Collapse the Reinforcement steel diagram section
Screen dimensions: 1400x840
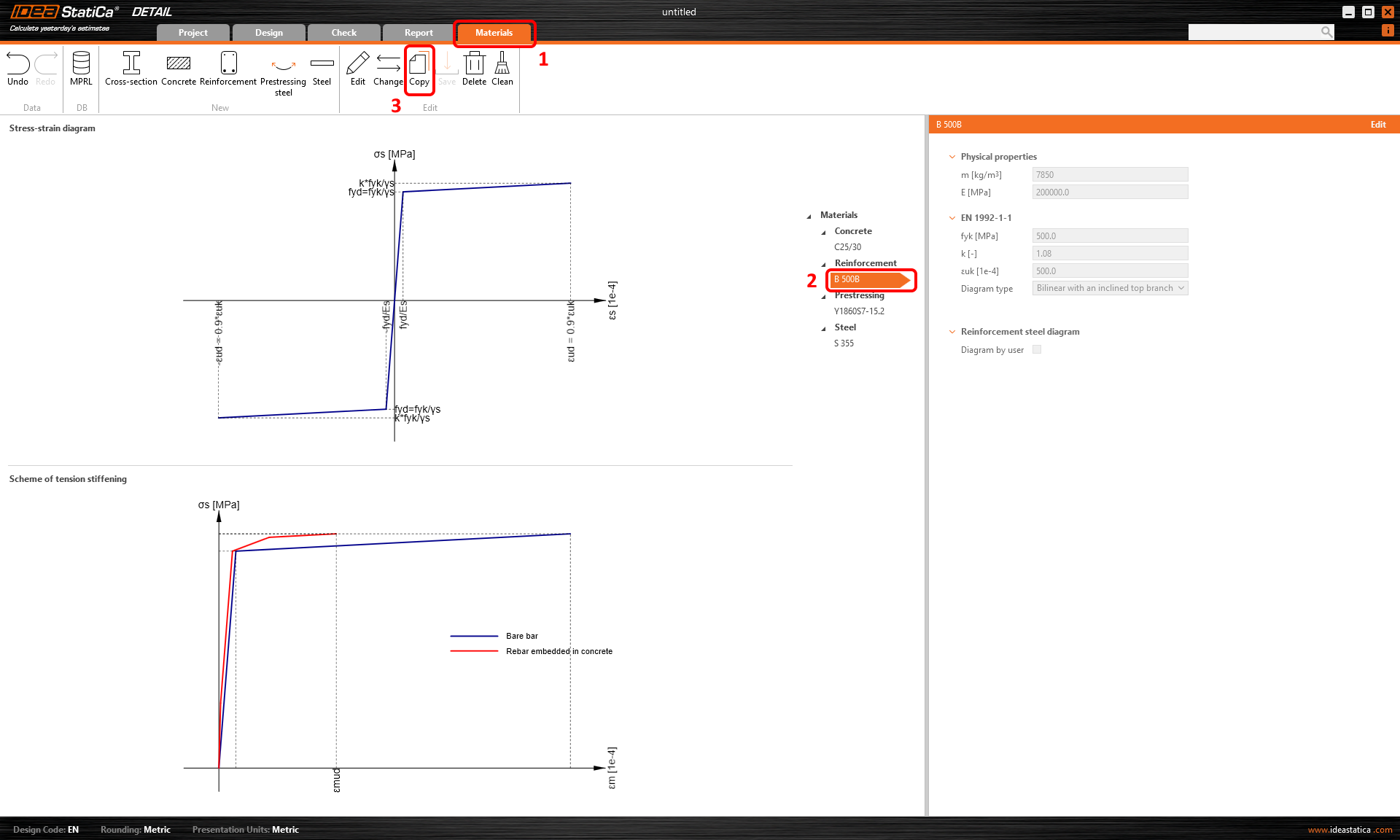[x=952, y=332]
